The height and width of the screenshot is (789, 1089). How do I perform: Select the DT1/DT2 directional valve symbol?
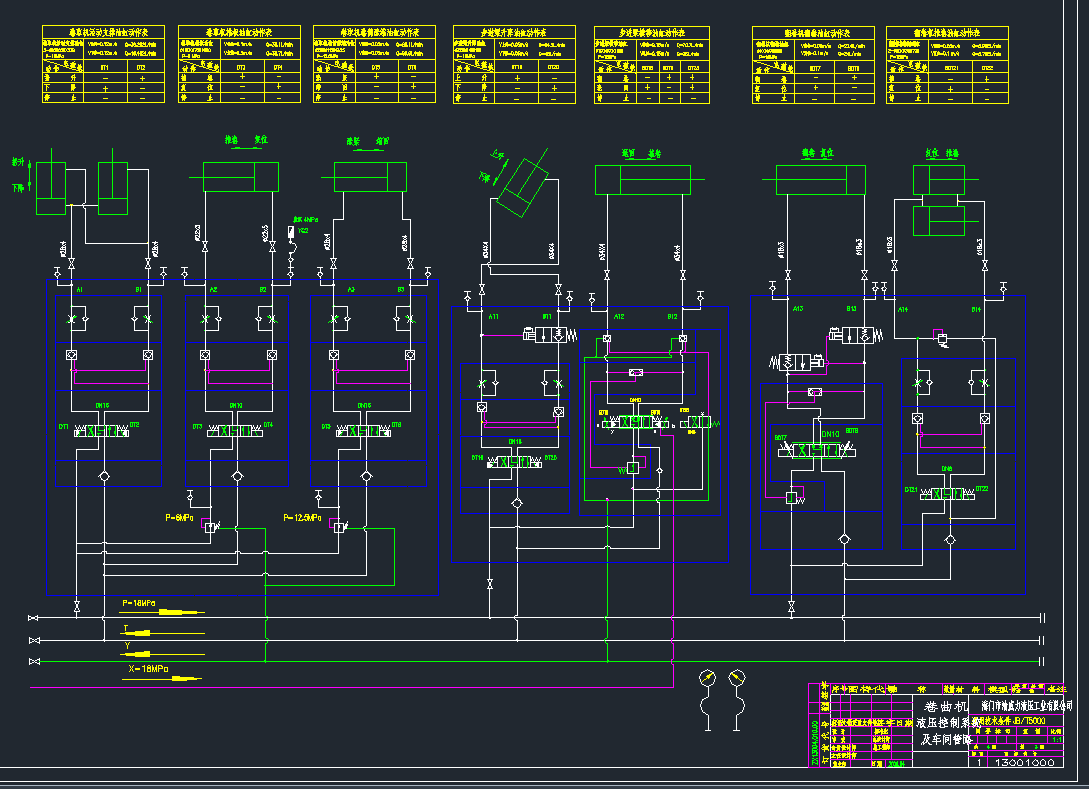point(102,429)
